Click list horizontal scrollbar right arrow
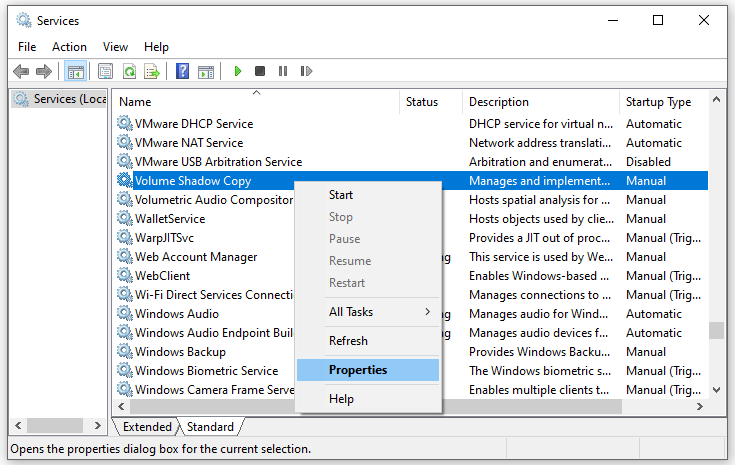 (x=700, y=406)
